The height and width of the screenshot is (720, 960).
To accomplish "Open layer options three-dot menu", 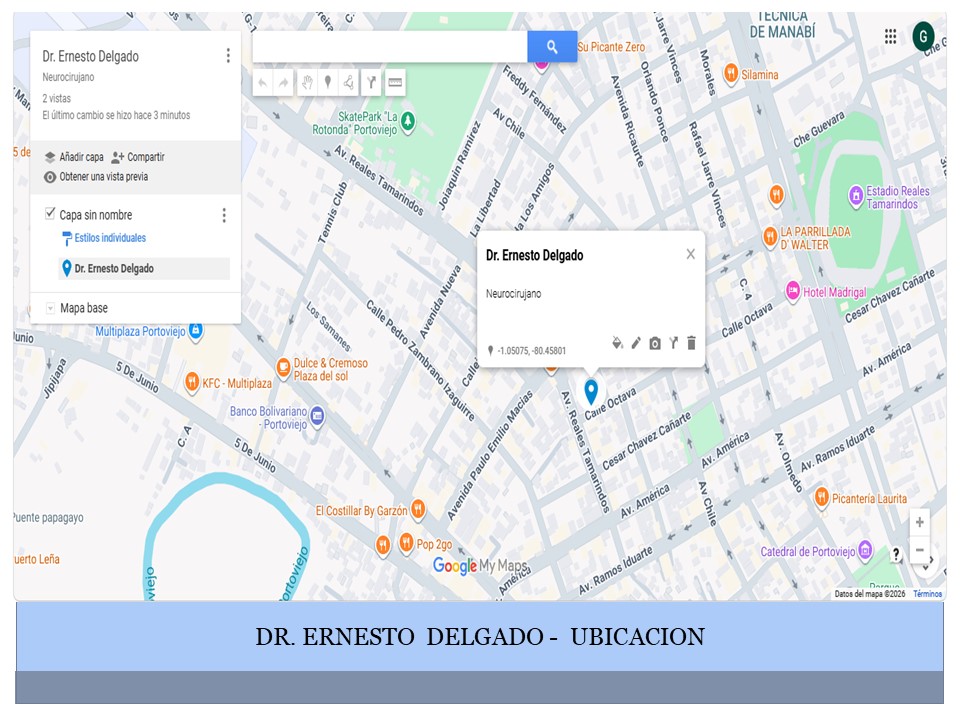I will [224, 215].
